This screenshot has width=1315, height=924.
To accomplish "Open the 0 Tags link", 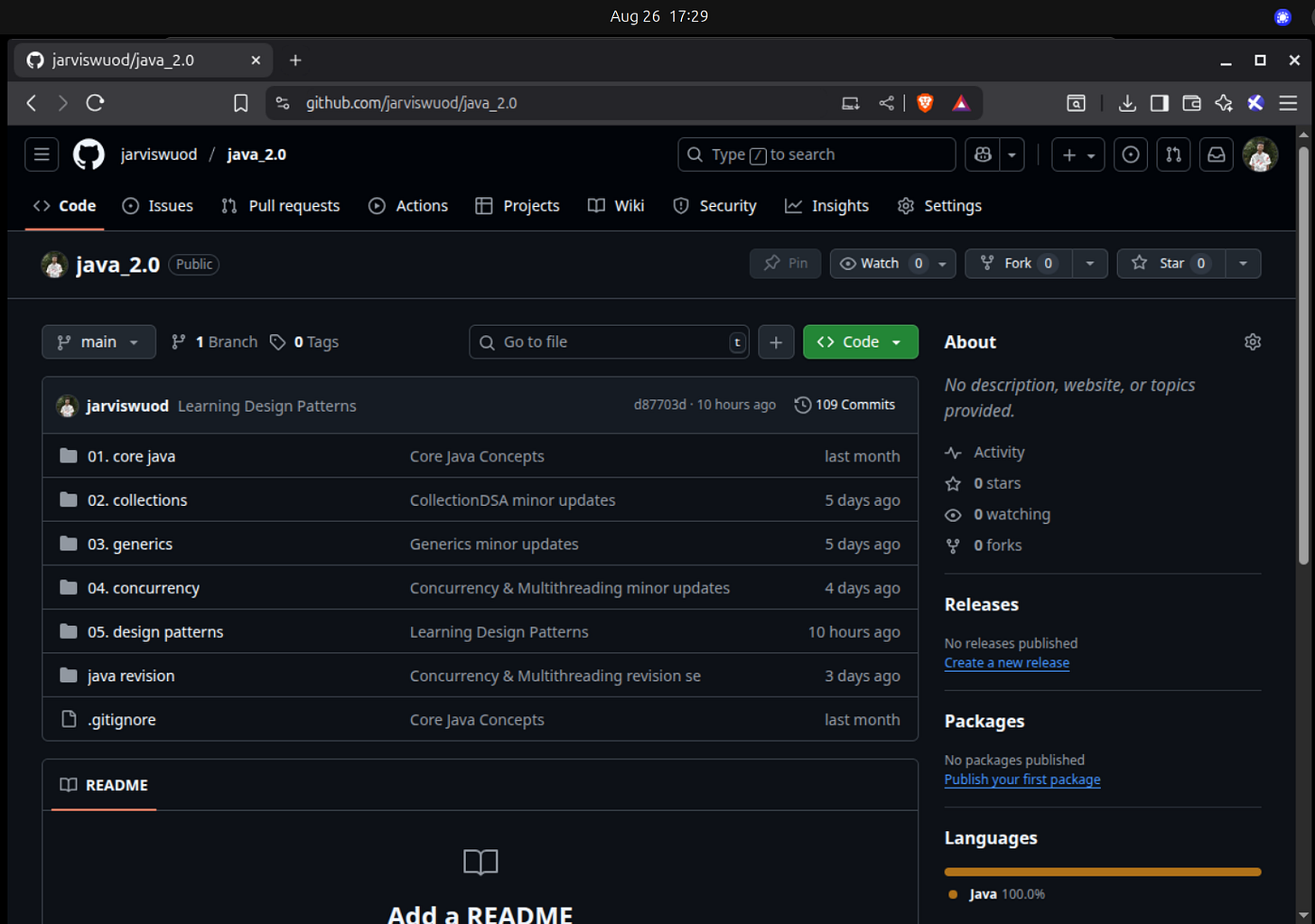I will coord(304,341).
